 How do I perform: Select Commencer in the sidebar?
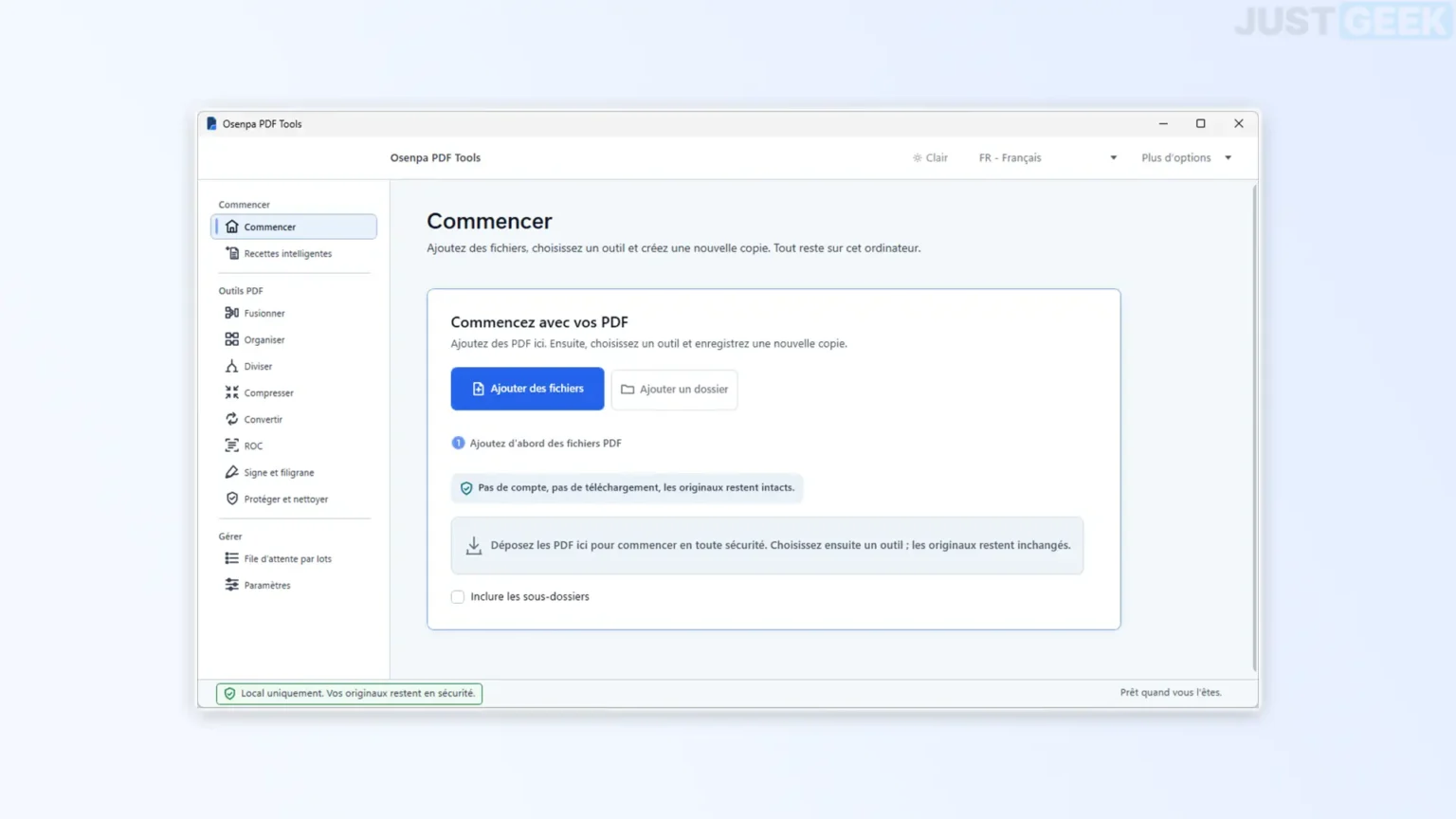294,227
